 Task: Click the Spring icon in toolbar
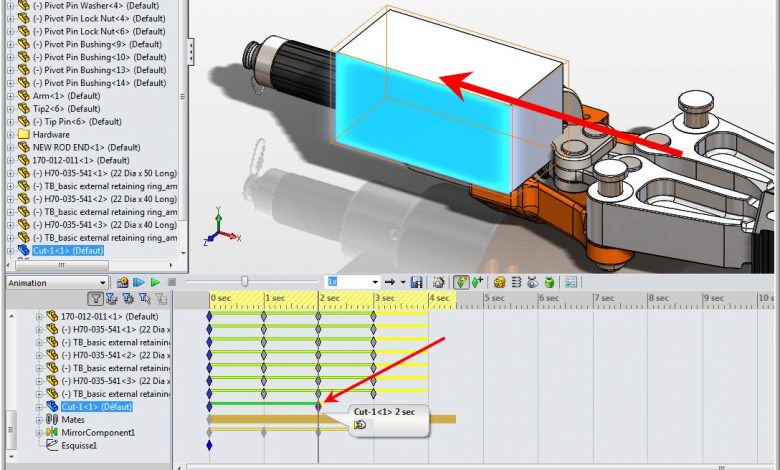(516, 283)
